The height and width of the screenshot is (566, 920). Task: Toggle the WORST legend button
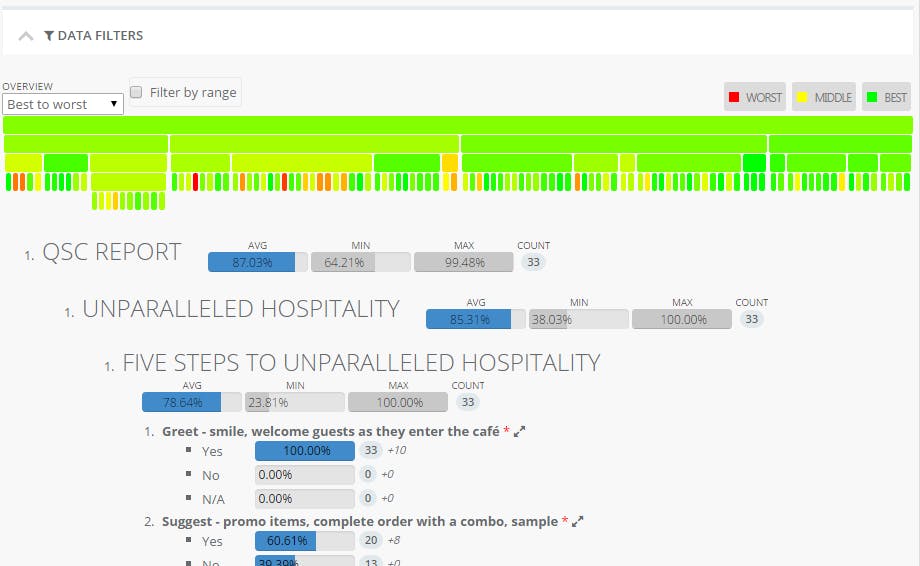pos(755,97)
